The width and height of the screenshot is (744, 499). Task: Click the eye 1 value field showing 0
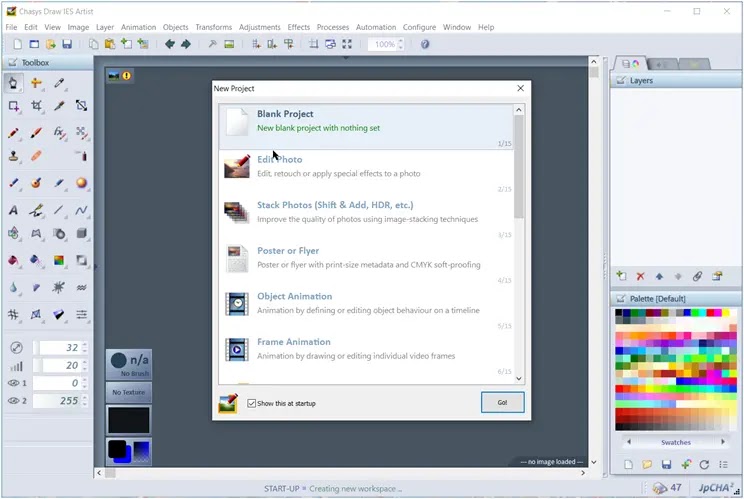tap(56, 383)
